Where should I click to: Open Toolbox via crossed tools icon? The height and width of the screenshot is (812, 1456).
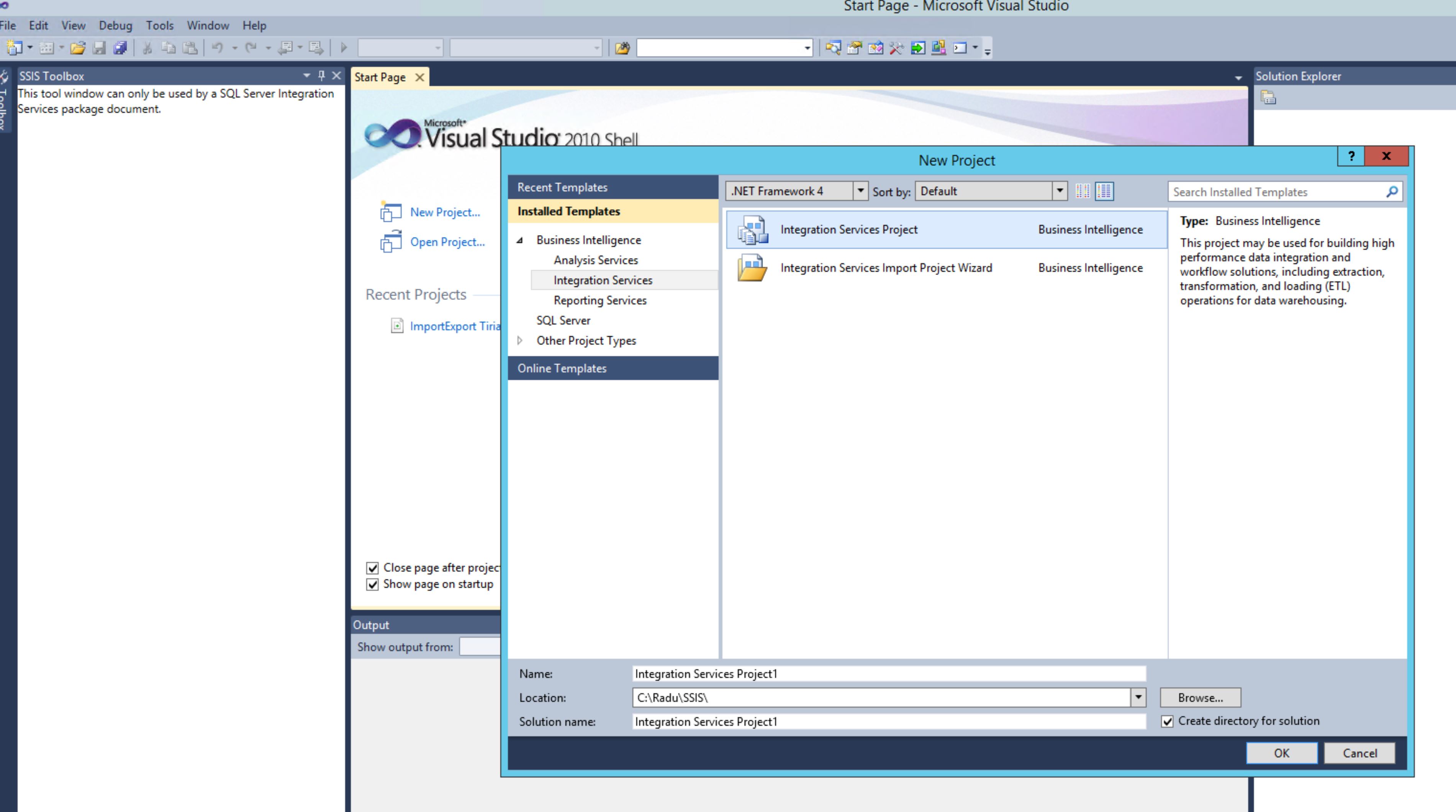(896, 48)
